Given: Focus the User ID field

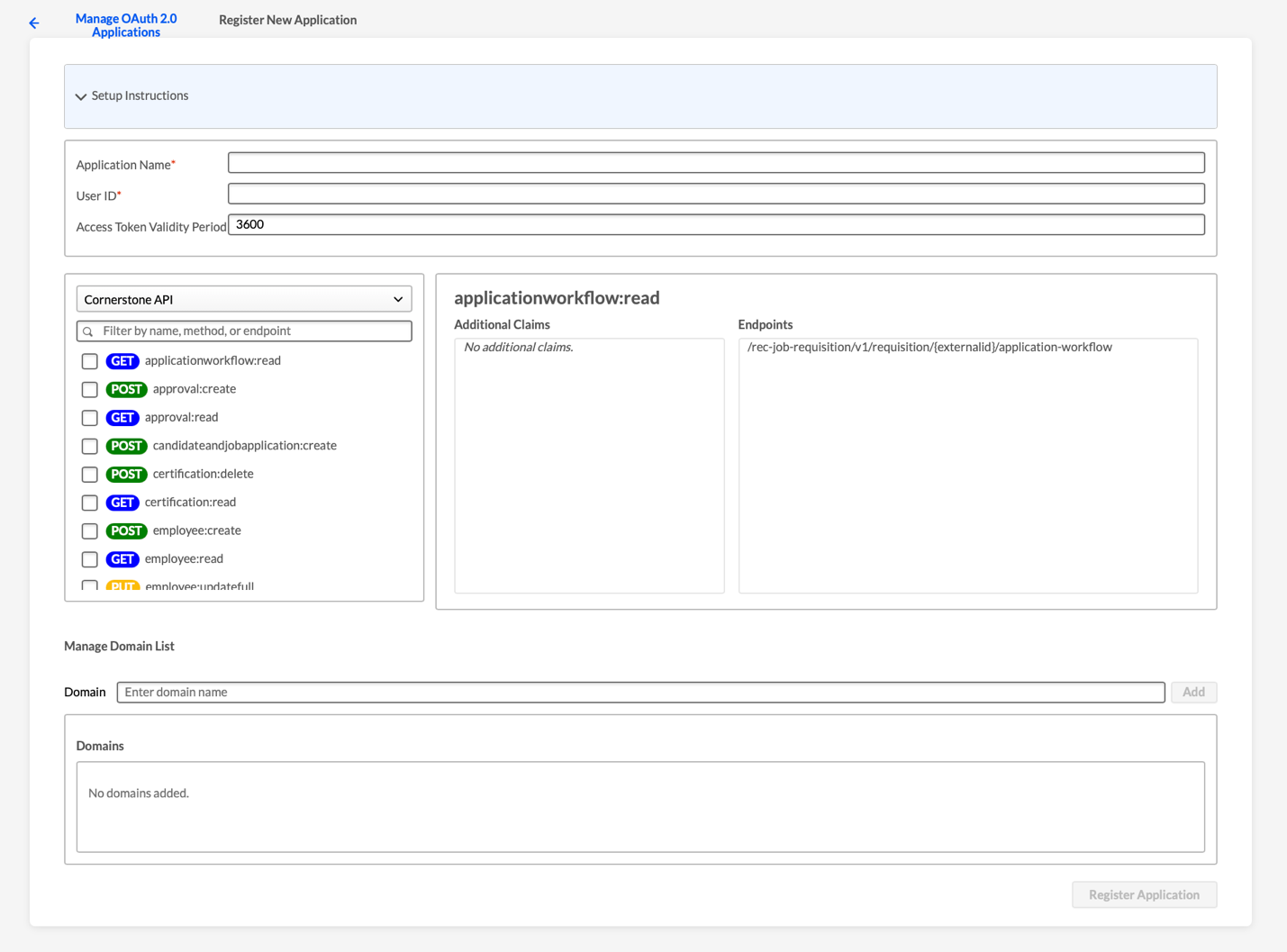Looking at the screenshot, I should pos(716,194).
